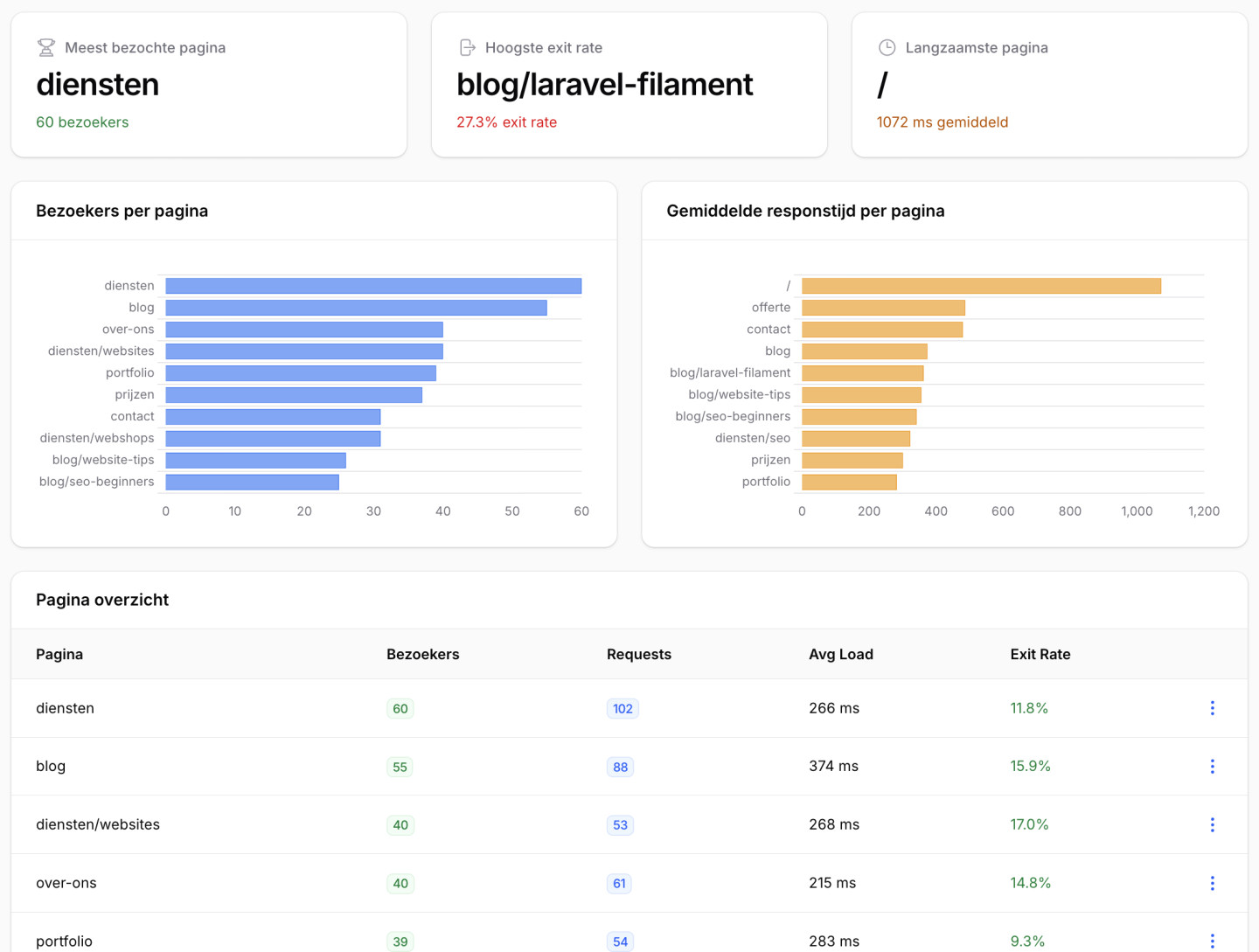Open the three-dot menu for blog row

click(x=1212, y=767)
